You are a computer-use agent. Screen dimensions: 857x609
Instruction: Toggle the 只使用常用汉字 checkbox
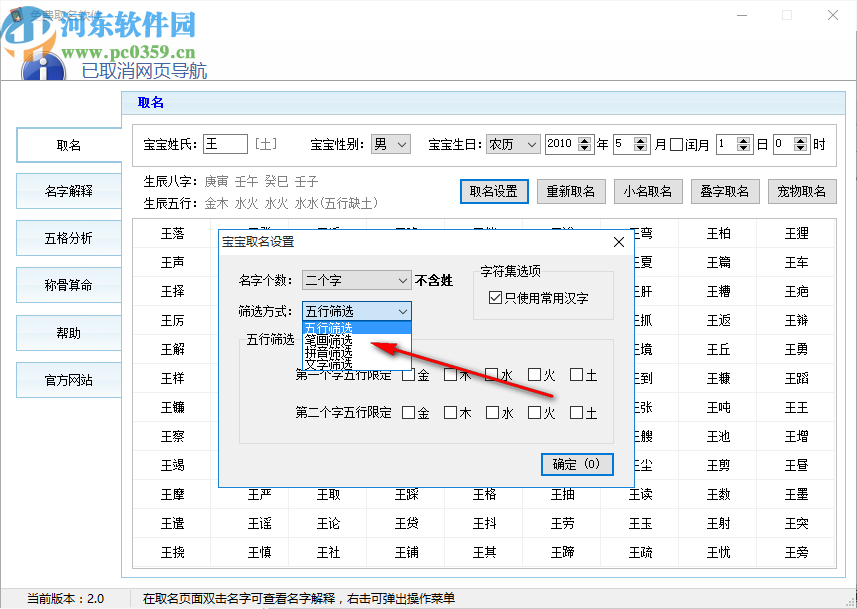click(x=495, y=296)
